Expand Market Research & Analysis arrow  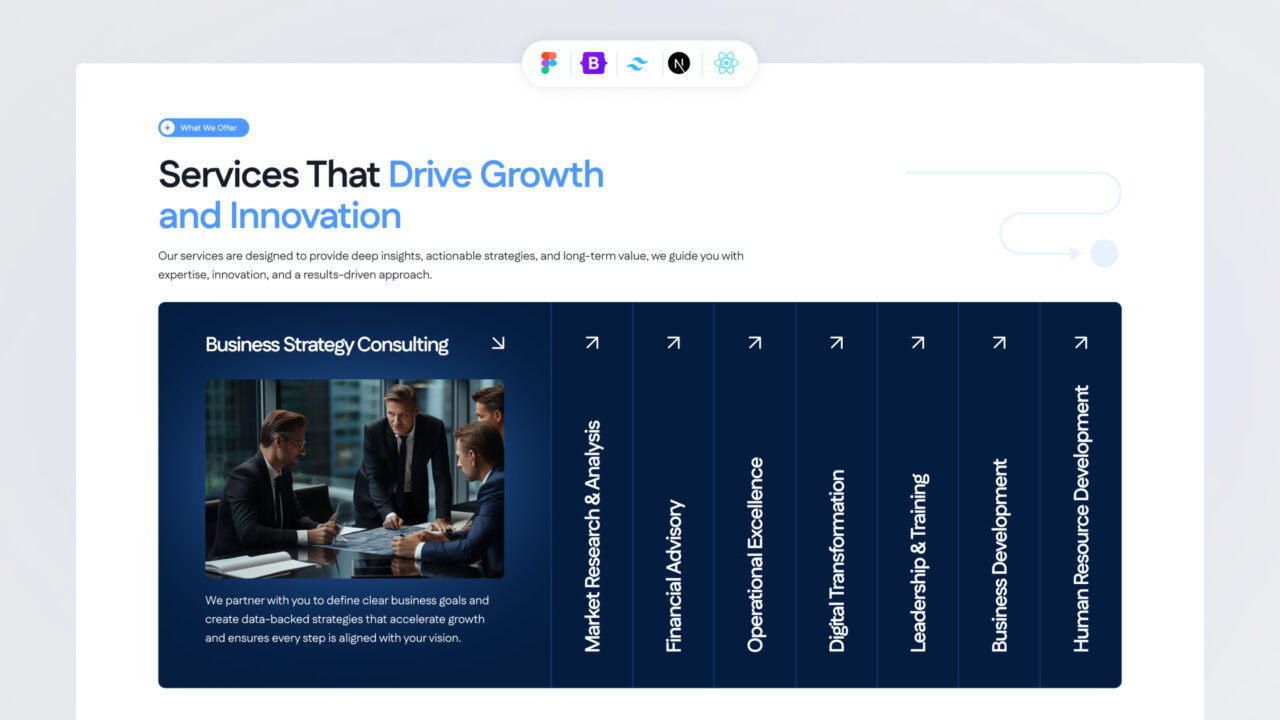(x=592, y=342)
